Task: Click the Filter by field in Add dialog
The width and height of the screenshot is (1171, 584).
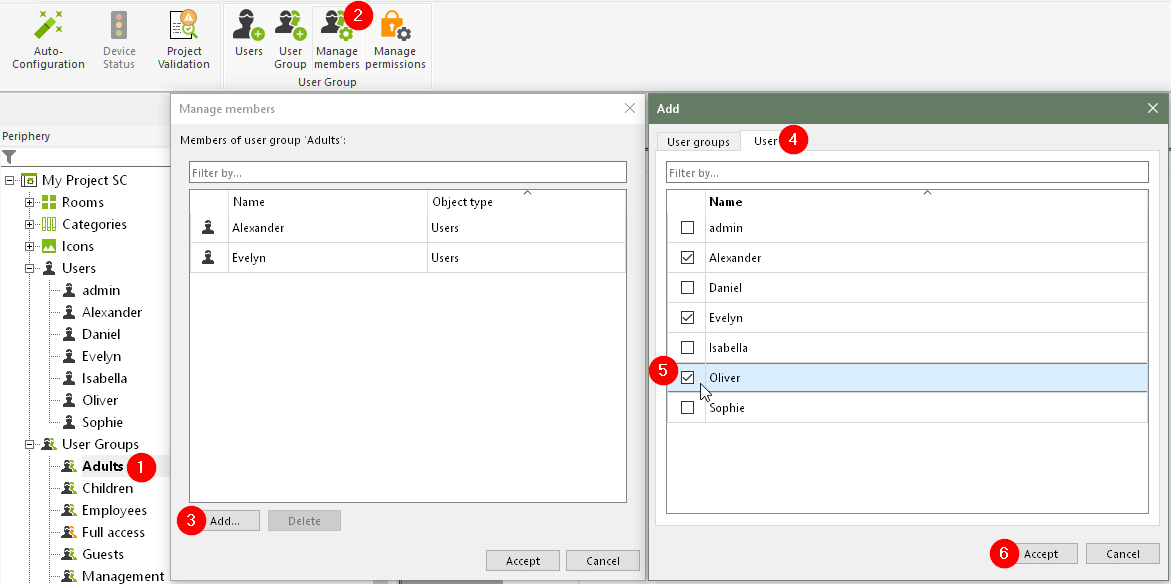Action: click(907, 173)
